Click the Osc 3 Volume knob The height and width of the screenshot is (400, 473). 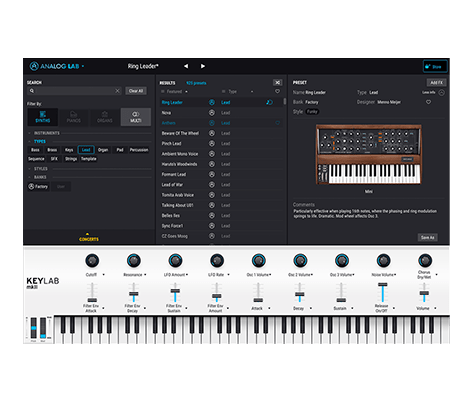342,261
